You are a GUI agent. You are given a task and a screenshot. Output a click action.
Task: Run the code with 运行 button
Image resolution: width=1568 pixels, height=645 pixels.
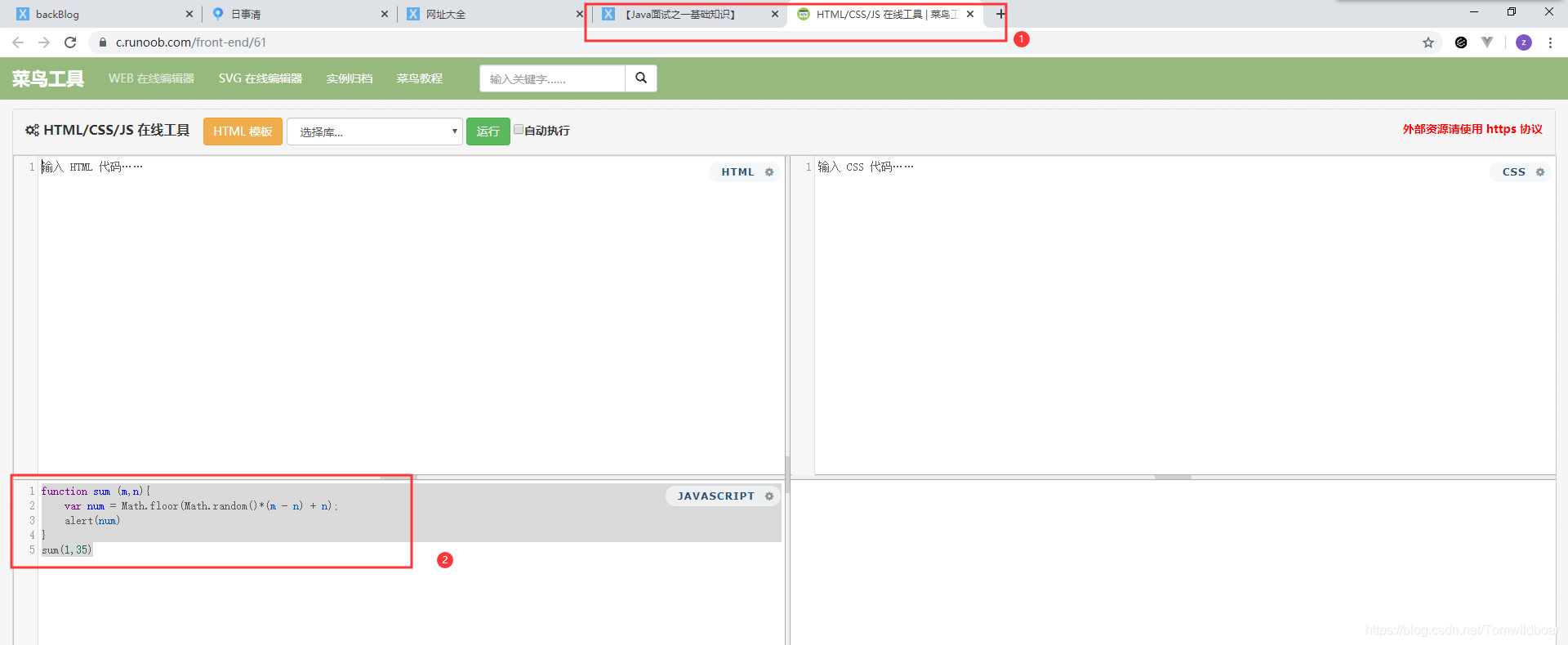tap(488, 131)
